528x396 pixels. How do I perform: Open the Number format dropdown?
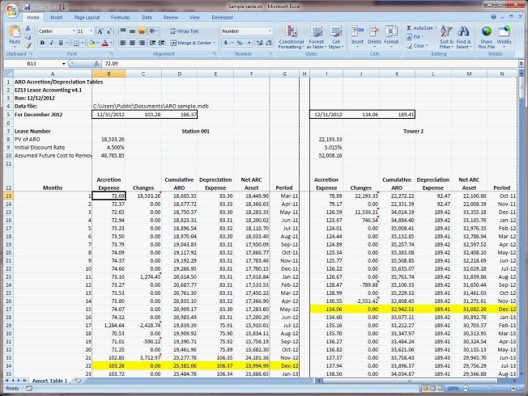(x=270, y=31)
